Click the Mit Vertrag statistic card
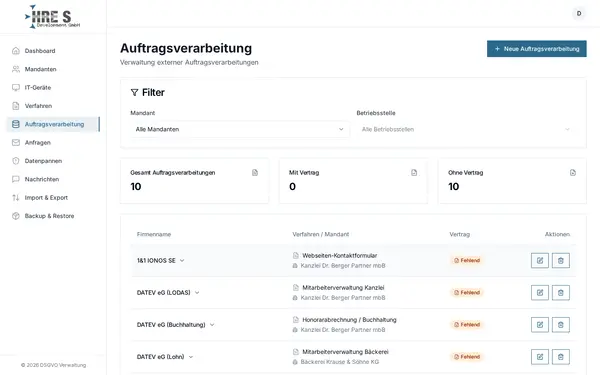 353,181
